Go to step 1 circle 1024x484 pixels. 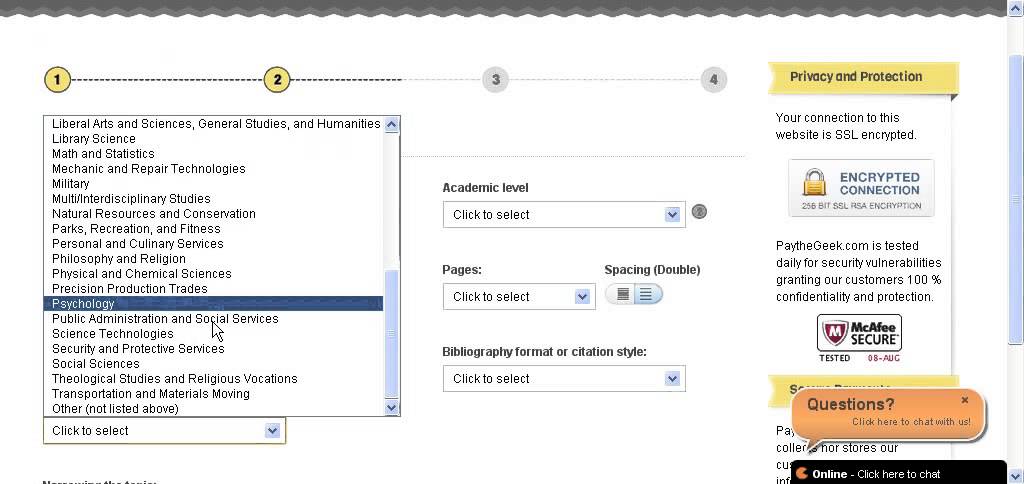pos(57,80)
